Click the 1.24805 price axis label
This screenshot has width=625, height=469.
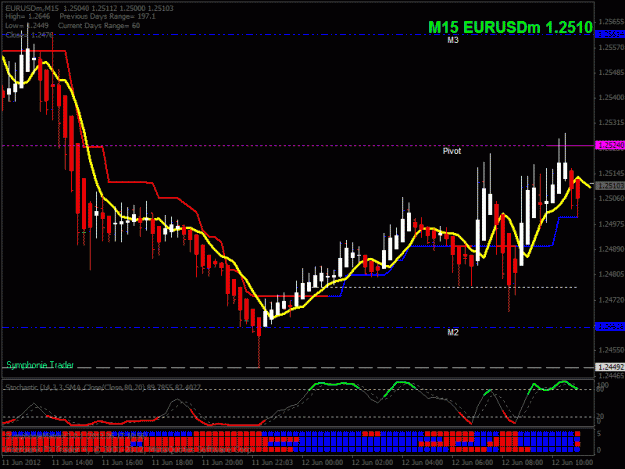click(x=611, y=274)
